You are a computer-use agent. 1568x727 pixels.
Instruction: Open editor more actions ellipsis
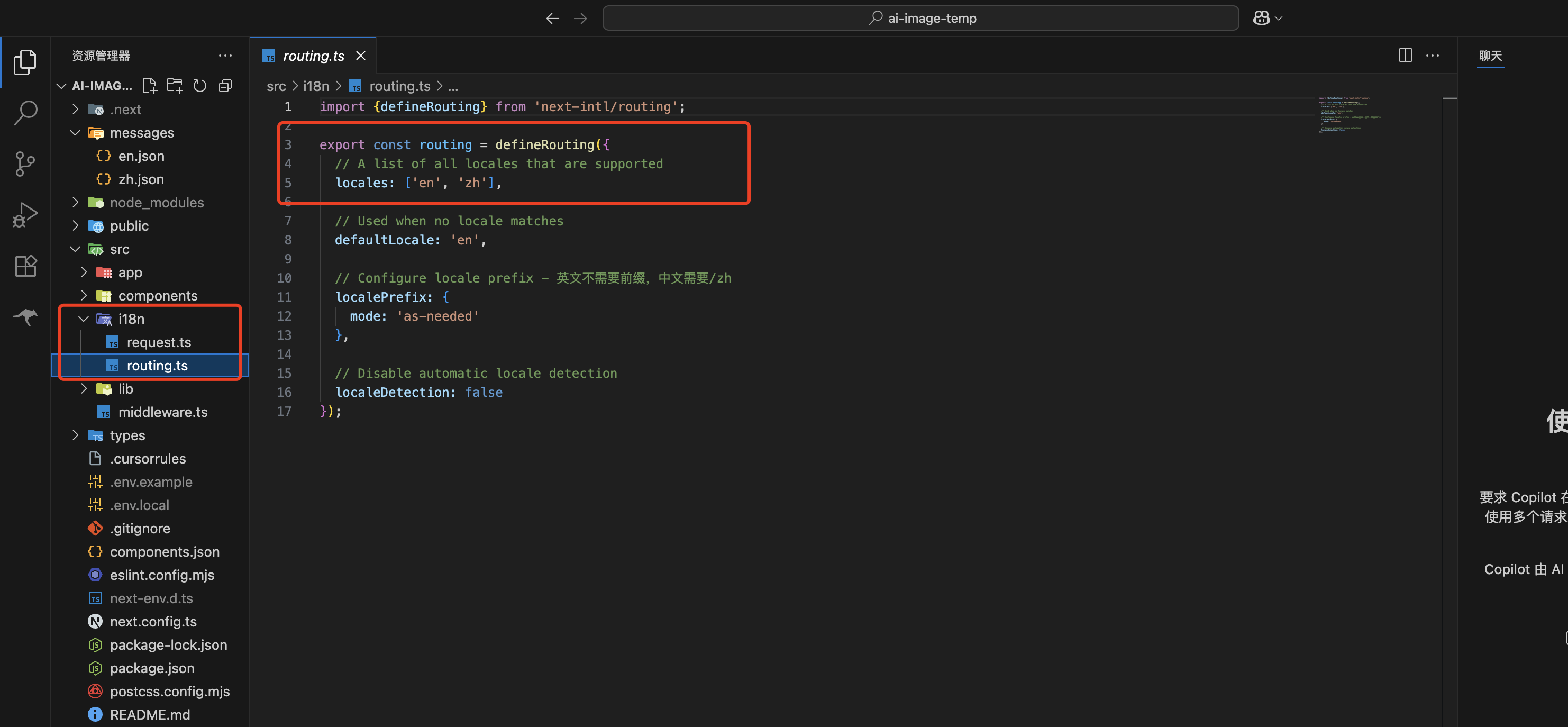point(1433,56)
